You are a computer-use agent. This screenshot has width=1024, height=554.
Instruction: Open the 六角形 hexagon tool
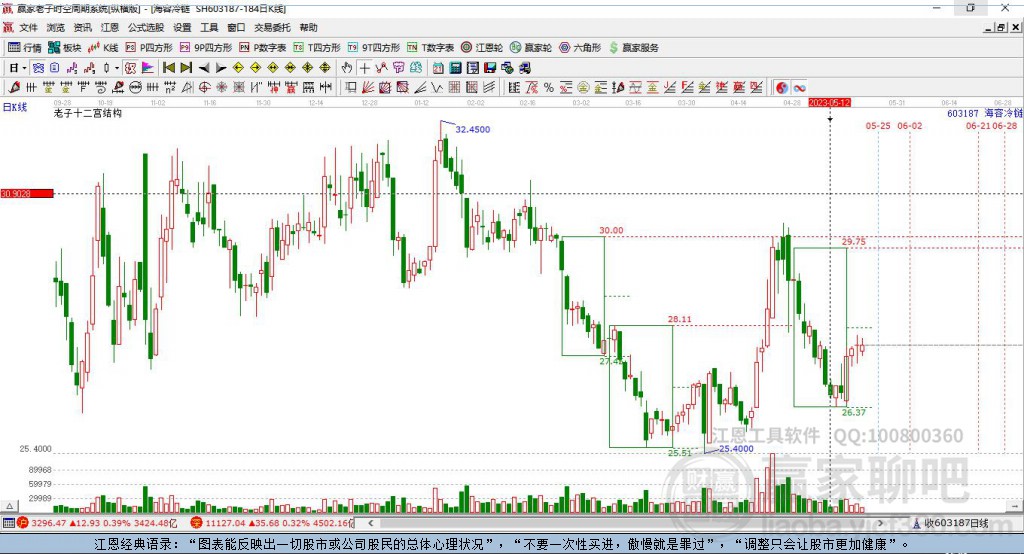pos(580,47)
